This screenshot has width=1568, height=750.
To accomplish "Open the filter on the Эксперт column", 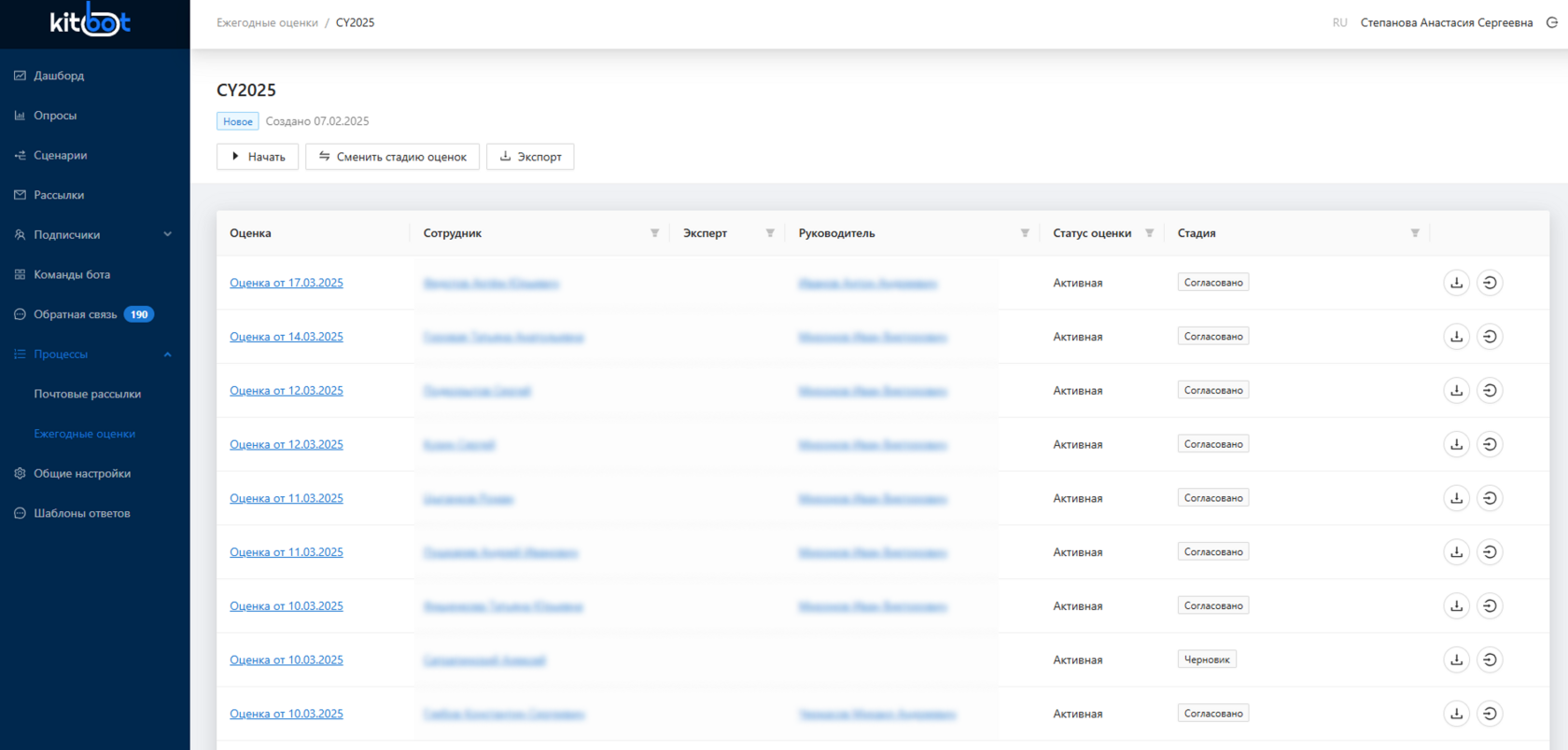I will (x=770, y=233).
